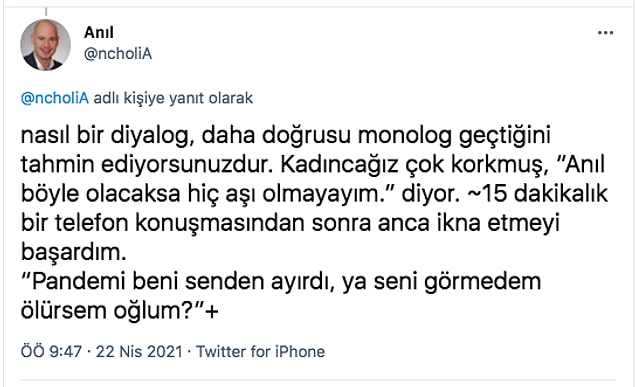Viewport: 635px width, 387px height.
Task: Click the @ncholiA handle under the name
Action: pyautogui.click(x=118, y=53)
